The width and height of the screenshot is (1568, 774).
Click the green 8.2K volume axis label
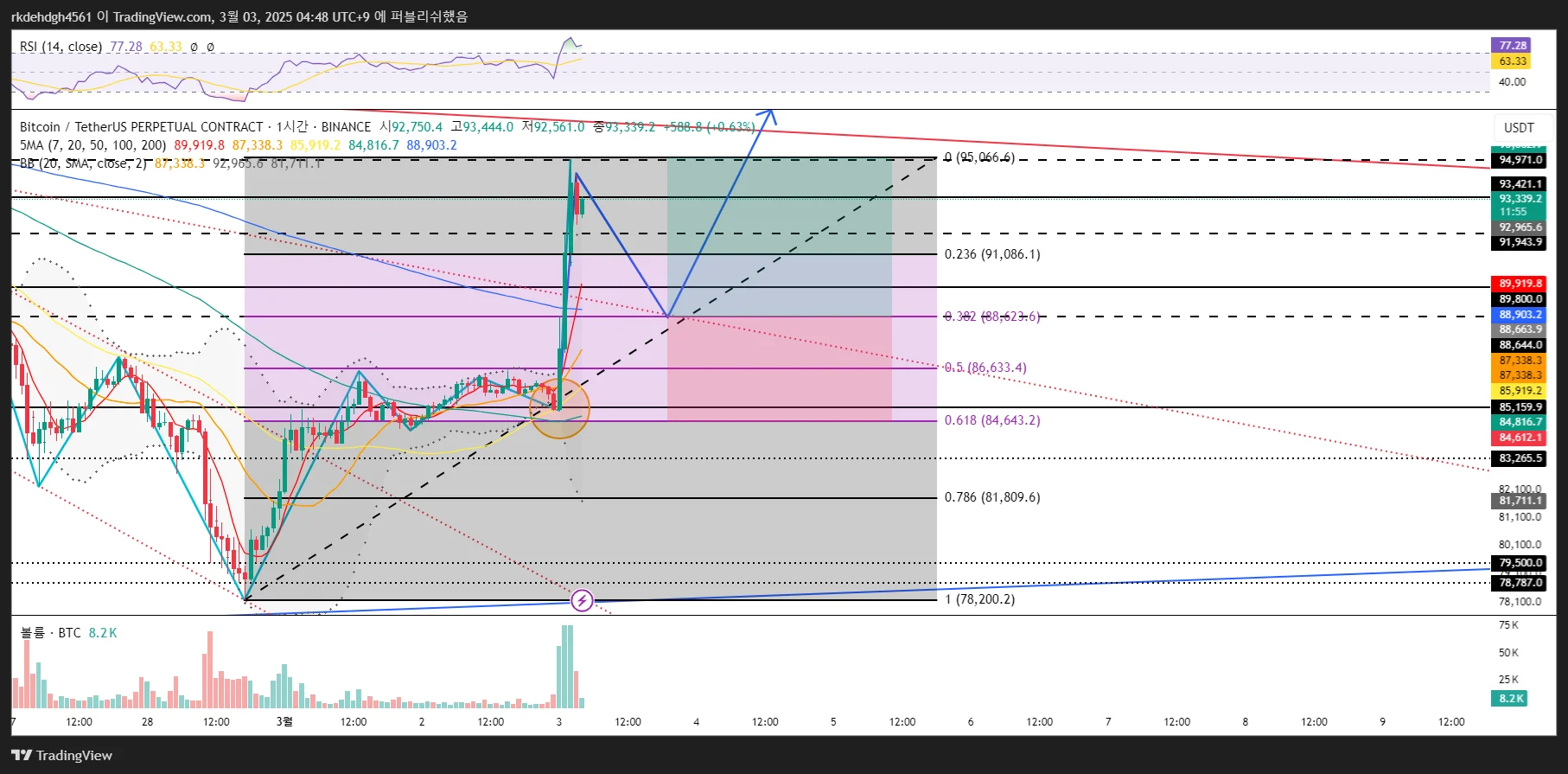tap(1511, 699)
